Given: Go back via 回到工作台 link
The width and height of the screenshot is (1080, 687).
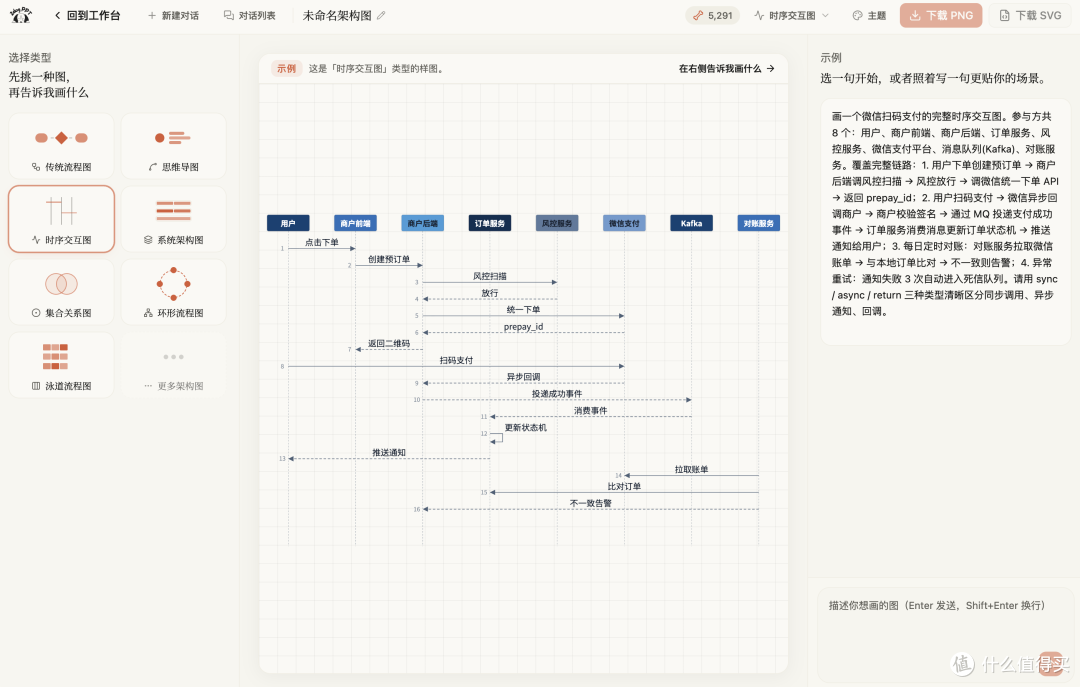Looking at the screenshot, I should (87, 15).
